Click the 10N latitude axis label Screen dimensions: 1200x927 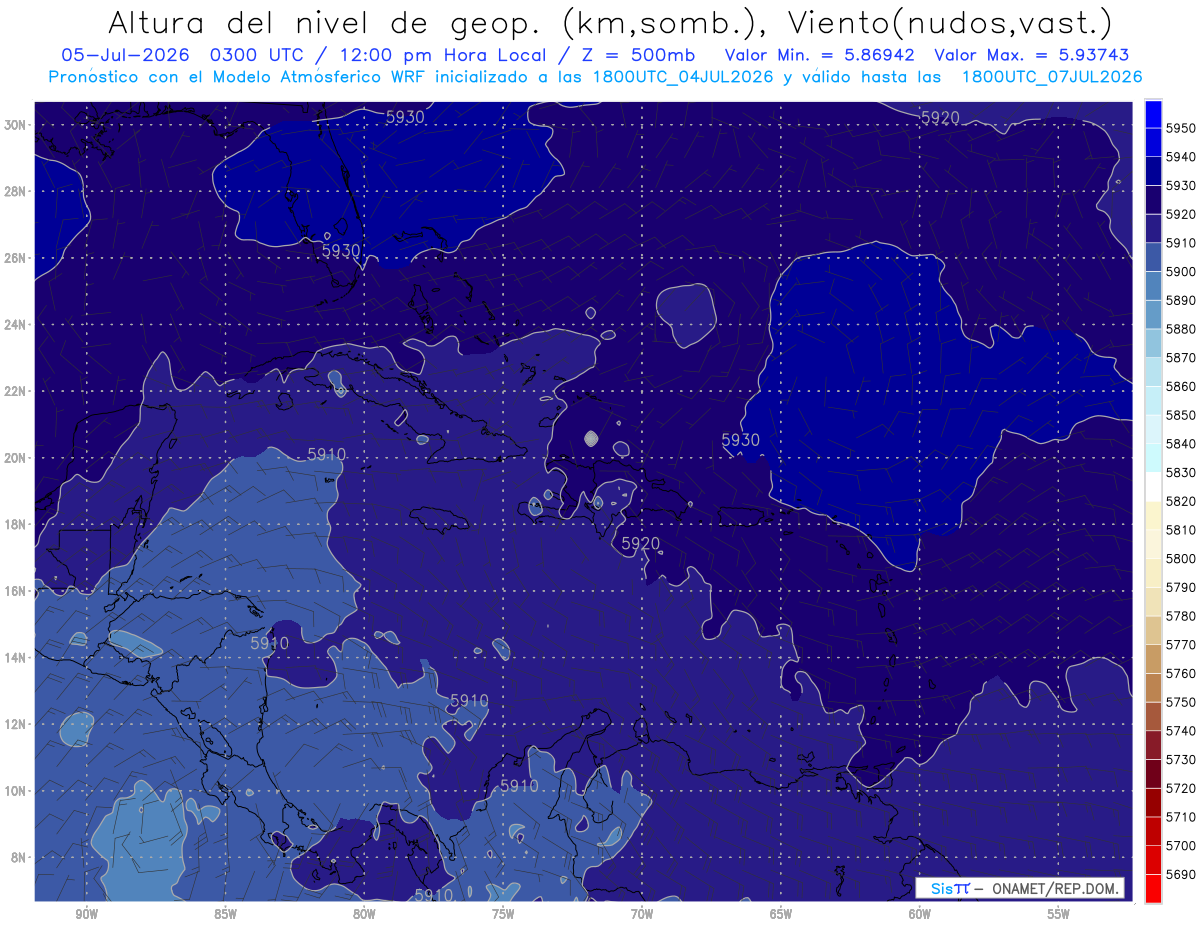click(x=15, y=791)
